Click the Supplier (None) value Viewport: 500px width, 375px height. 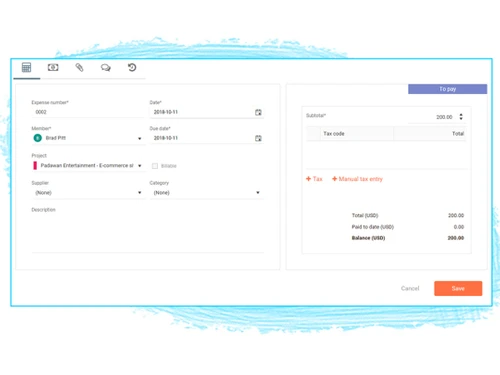click(44, 193)
